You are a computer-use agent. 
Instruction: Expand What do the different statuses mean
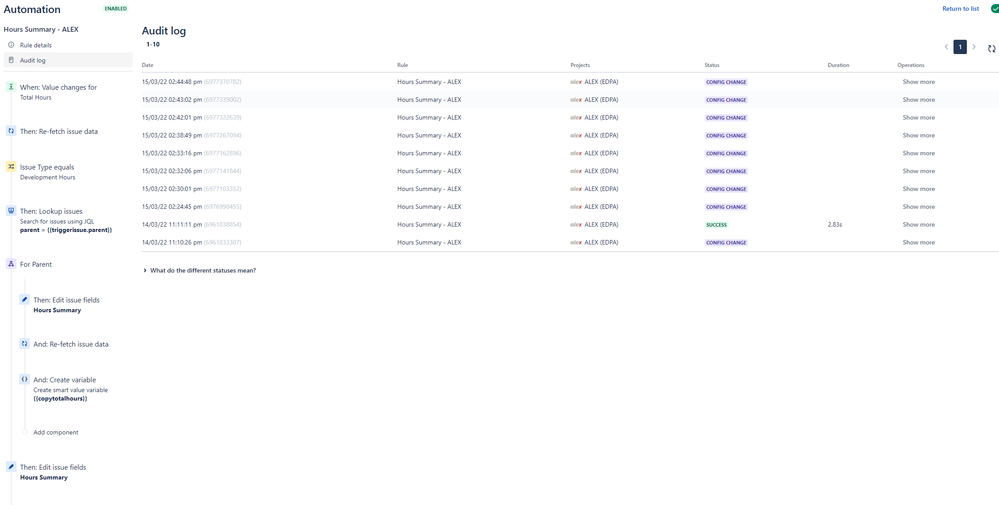coord(200,271)
